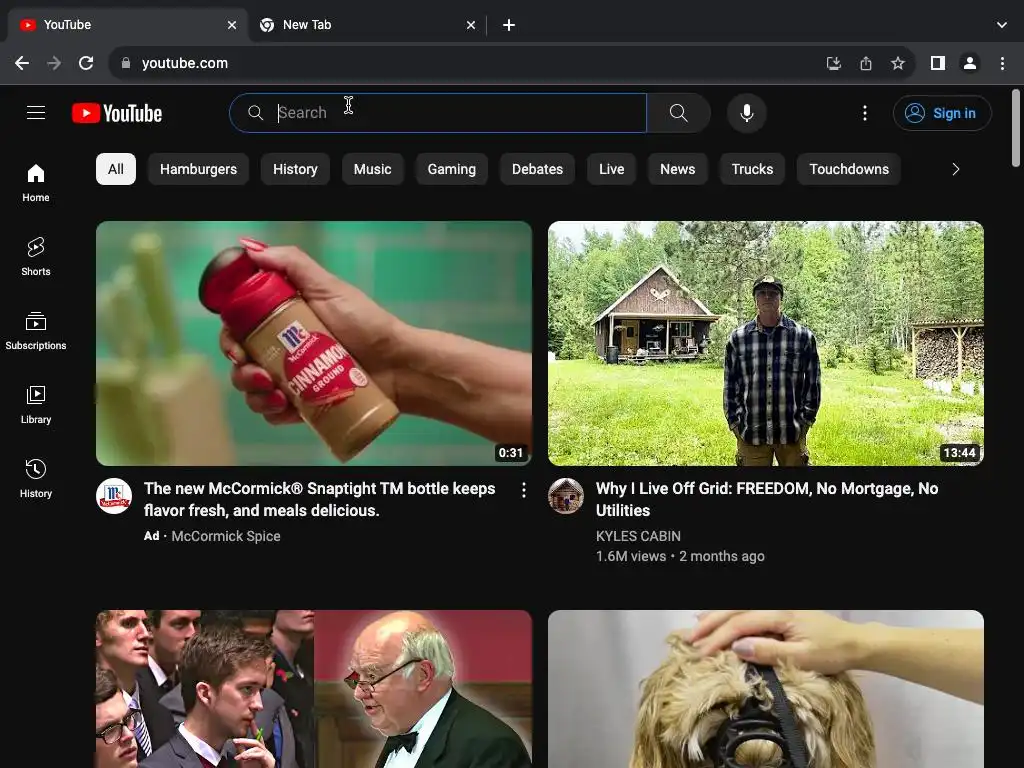Expand tab search dropdown arrow
The width and height of the screenshot is (1024, 768).
tap(1002, 25)
